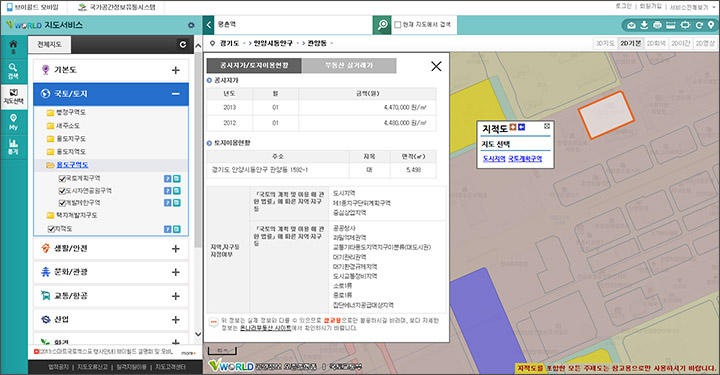Click into the search text field
Screen dimensions: 720x375
pos(294,25)
